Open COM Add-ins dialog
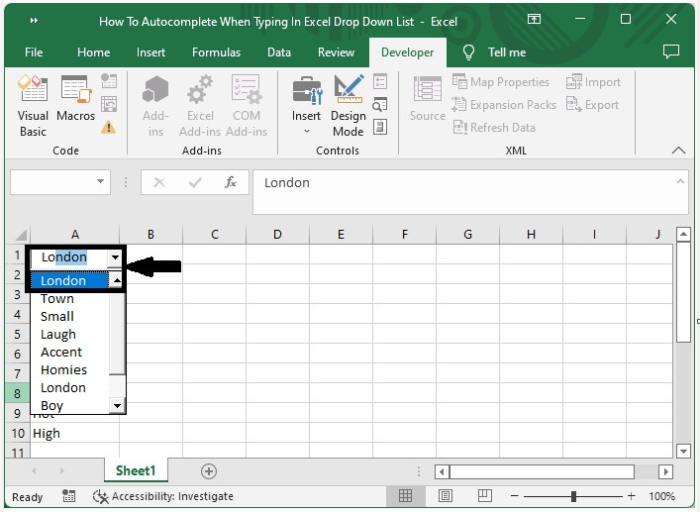 [x=246, y=106]
